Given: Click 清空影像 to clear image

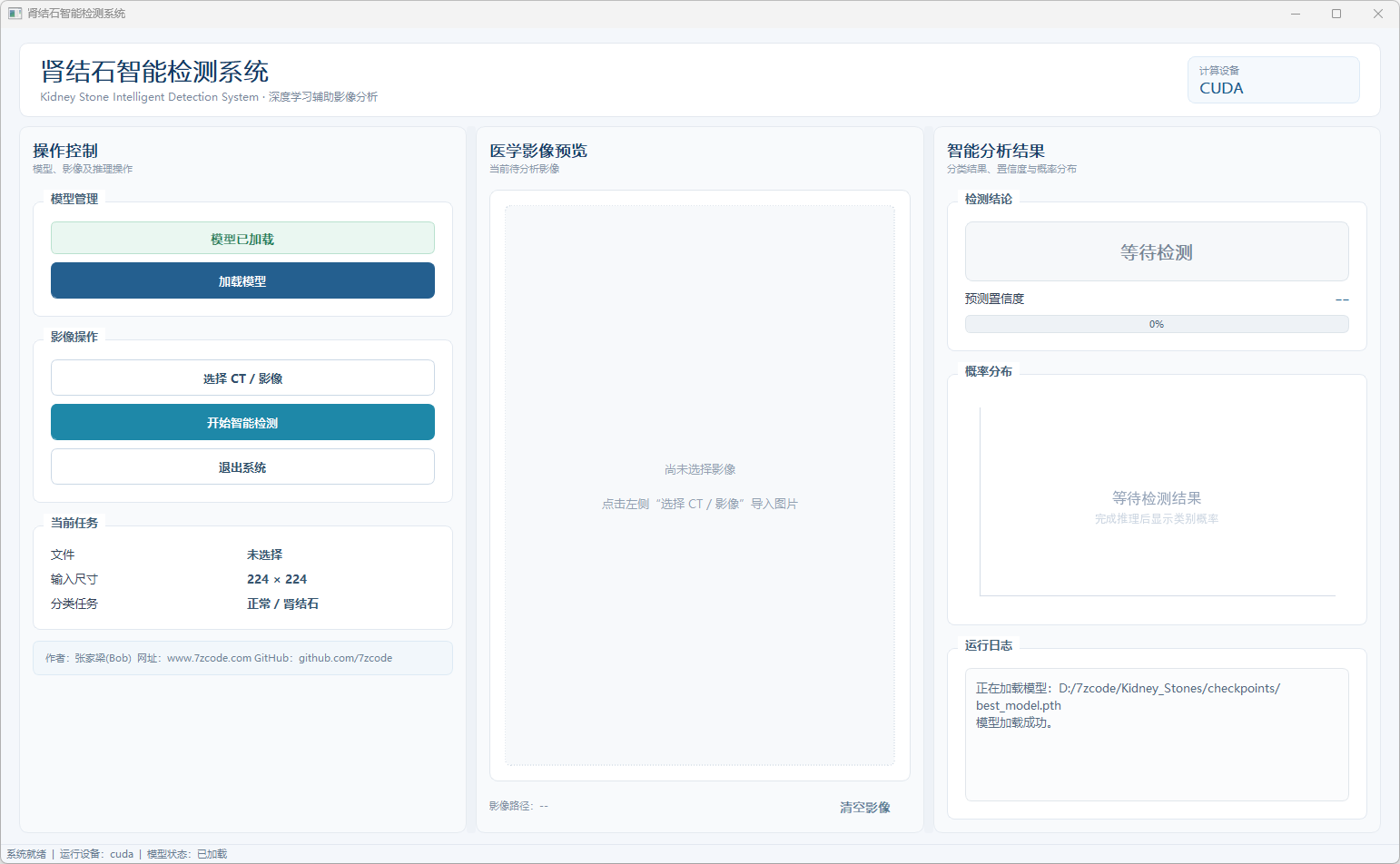Looking at the screenshot, I should pyautogui.click(x=864, y=807).
